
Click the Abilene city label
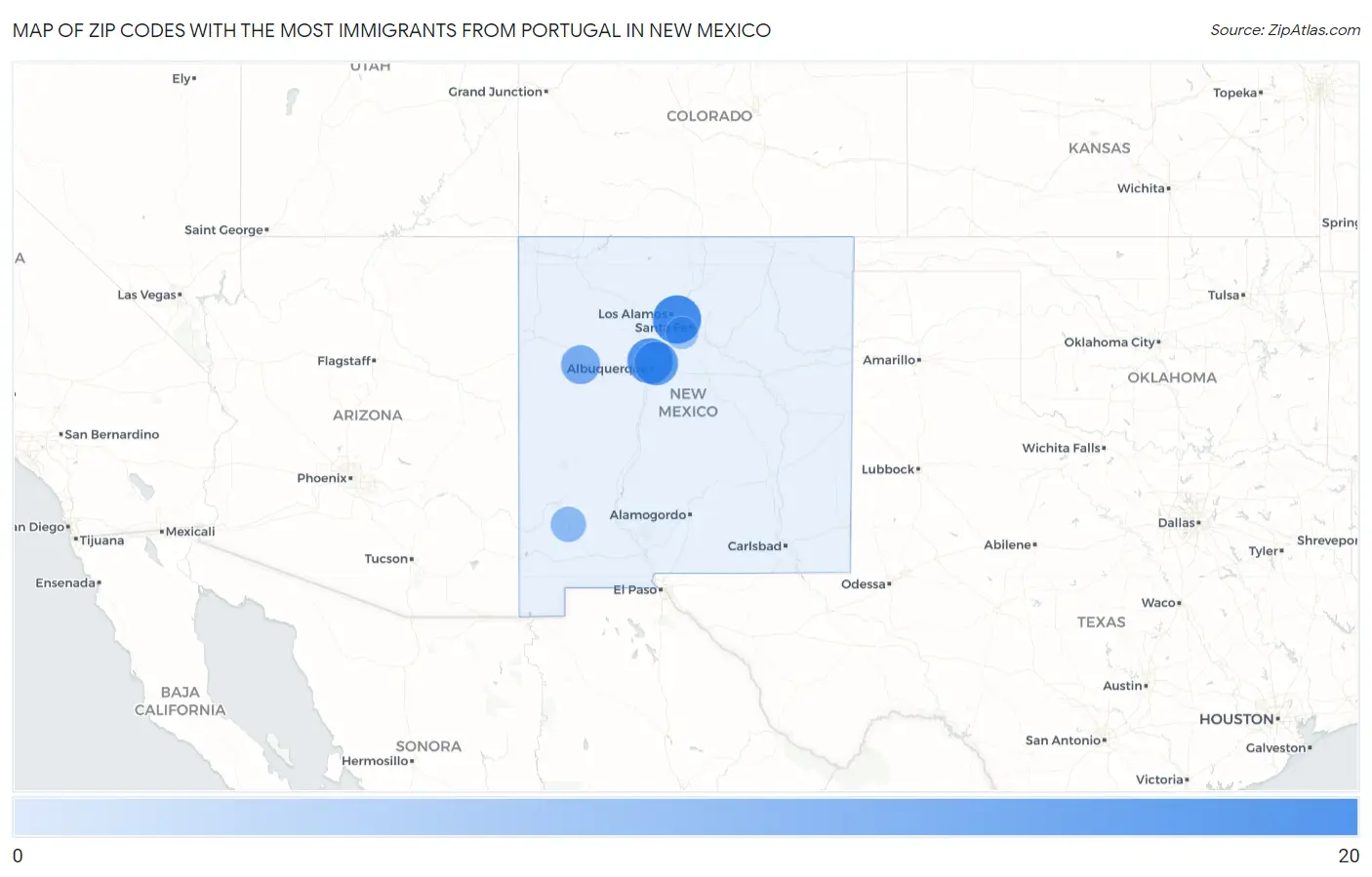pyautogui.click(x=1008, y=545)
